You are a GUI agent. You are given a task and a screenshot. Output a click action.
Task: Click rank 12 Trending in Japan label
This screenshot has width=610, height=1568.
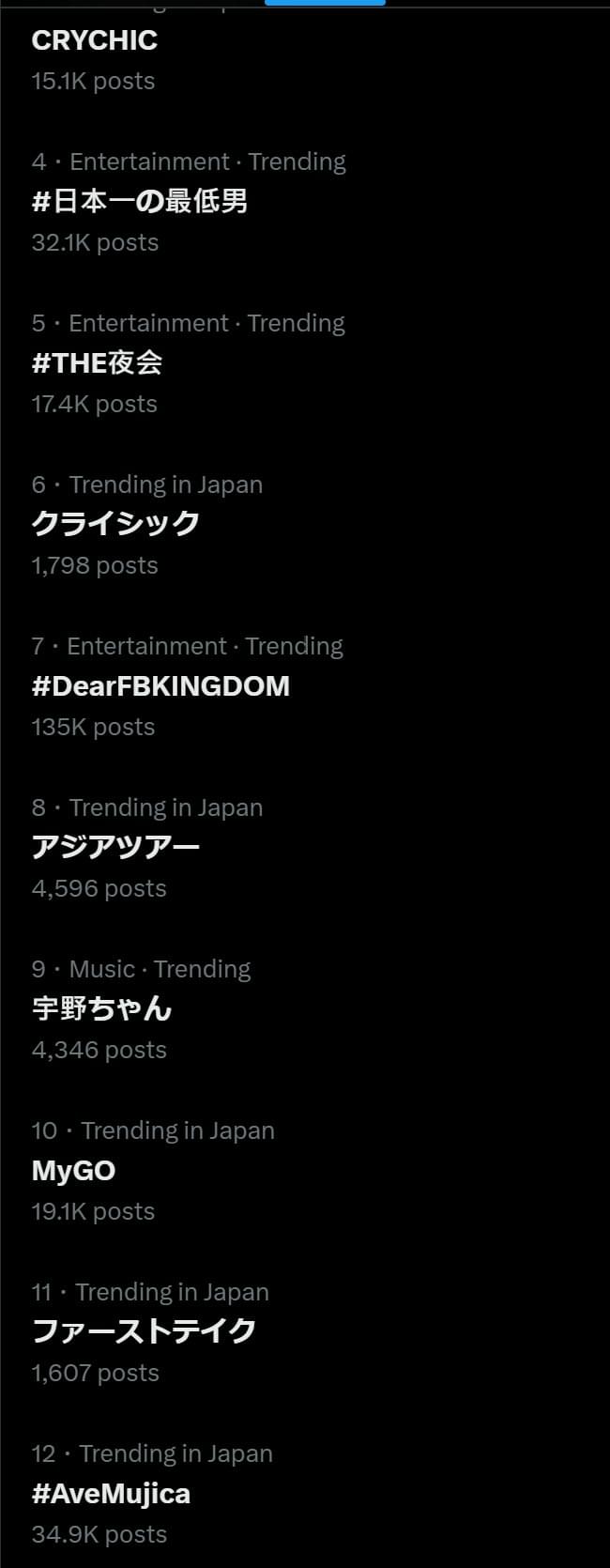(152, 1453)
